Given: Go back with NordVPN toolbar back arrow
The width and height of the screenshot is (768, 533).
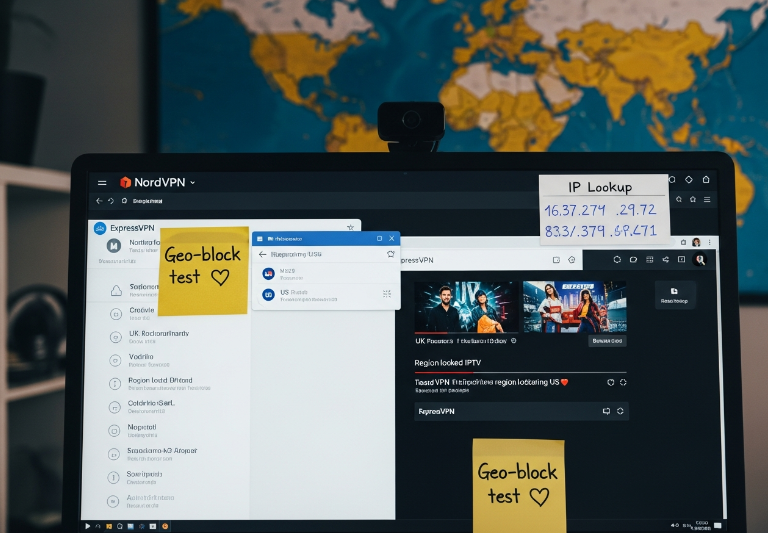Looking at the screenshot, I should point(99,201).
